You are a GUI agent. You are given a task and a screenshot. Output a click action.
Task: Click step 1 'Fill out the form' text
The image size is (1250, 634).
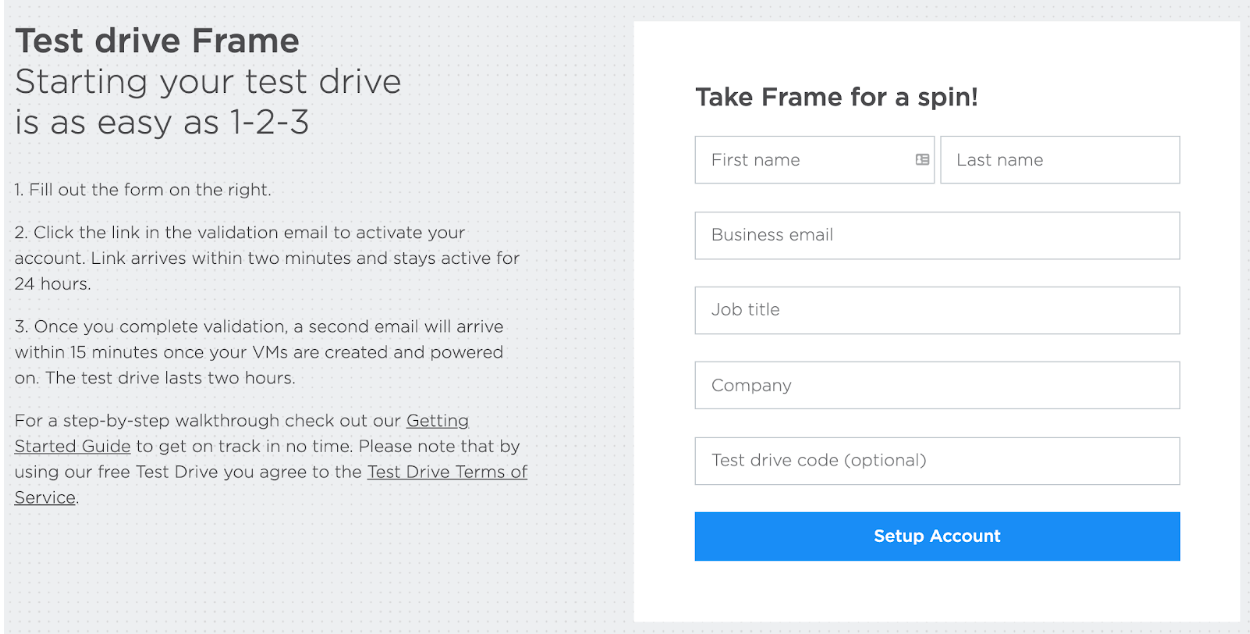pos(143,189)
